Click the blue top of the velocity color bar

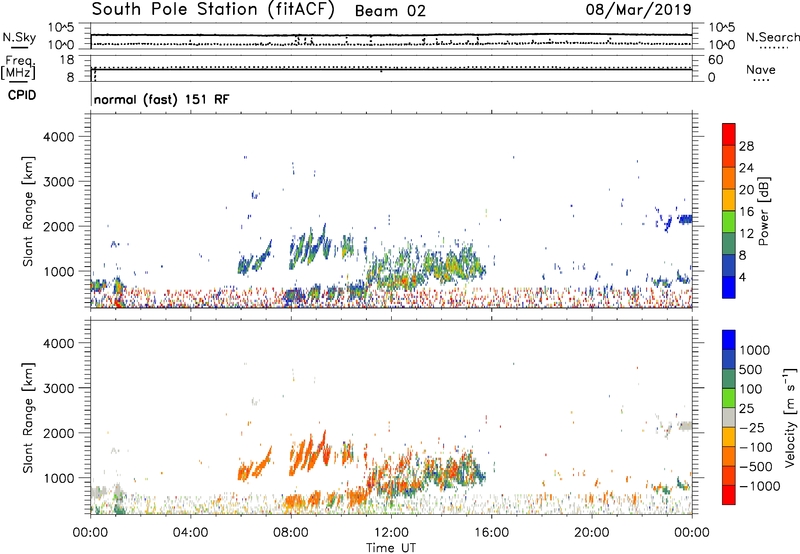tap(729, 340)
